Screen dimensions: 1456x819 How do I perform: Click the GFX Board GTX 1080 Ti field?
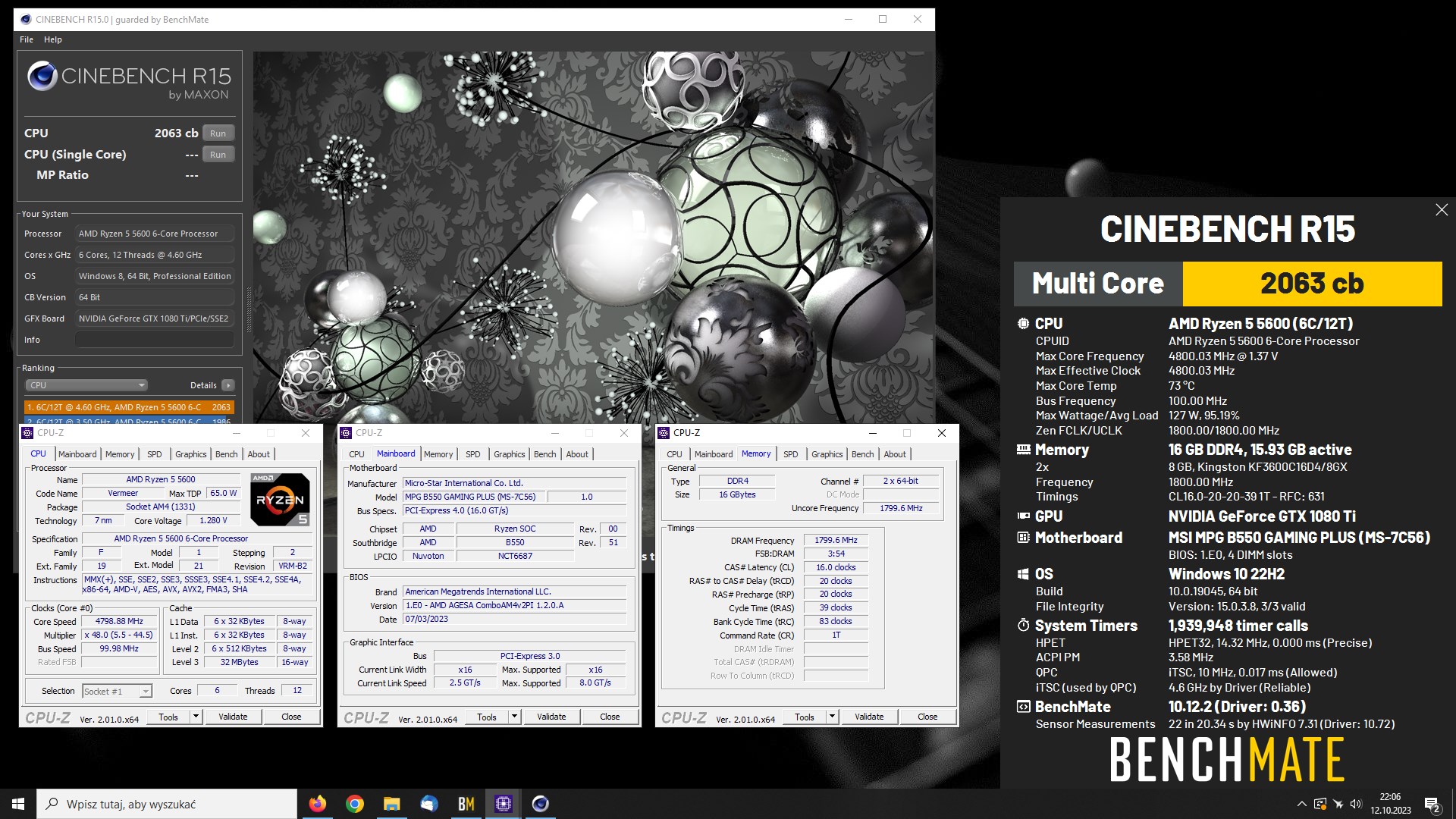(154, 318)
